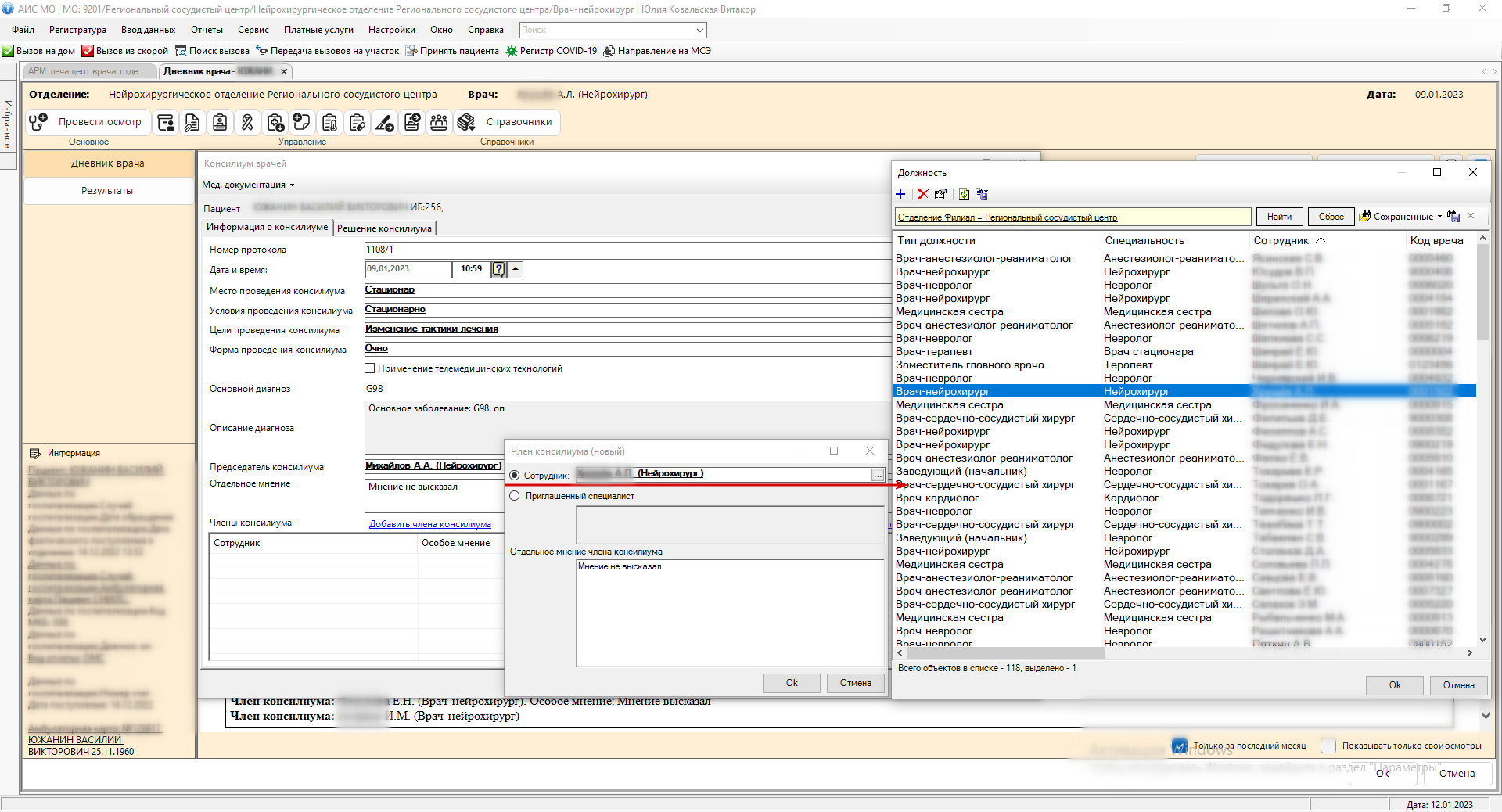Click the export list icon in Должность toolbar

point(982,194)
